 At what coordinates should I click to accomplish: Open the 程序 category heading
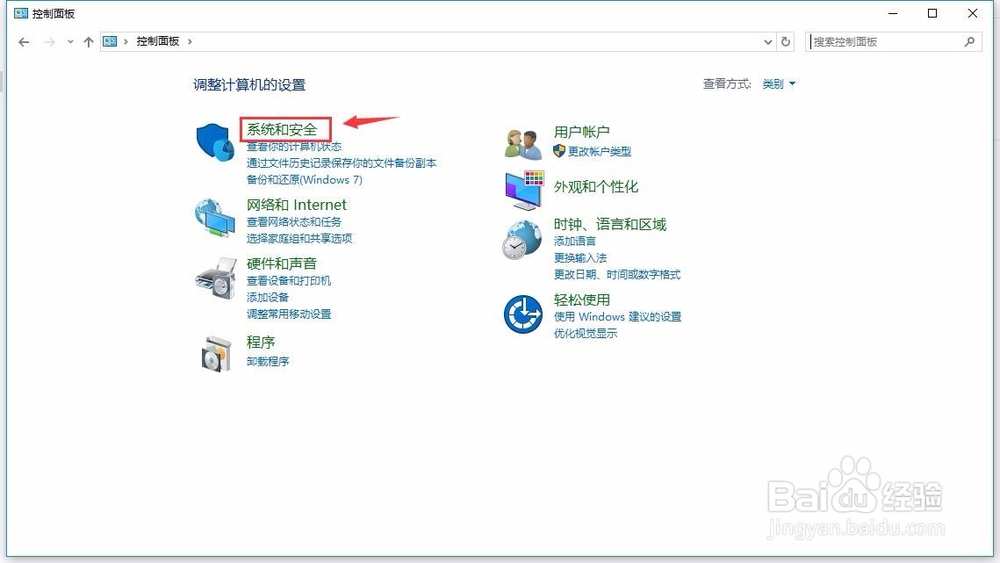[x=261, y=342]
